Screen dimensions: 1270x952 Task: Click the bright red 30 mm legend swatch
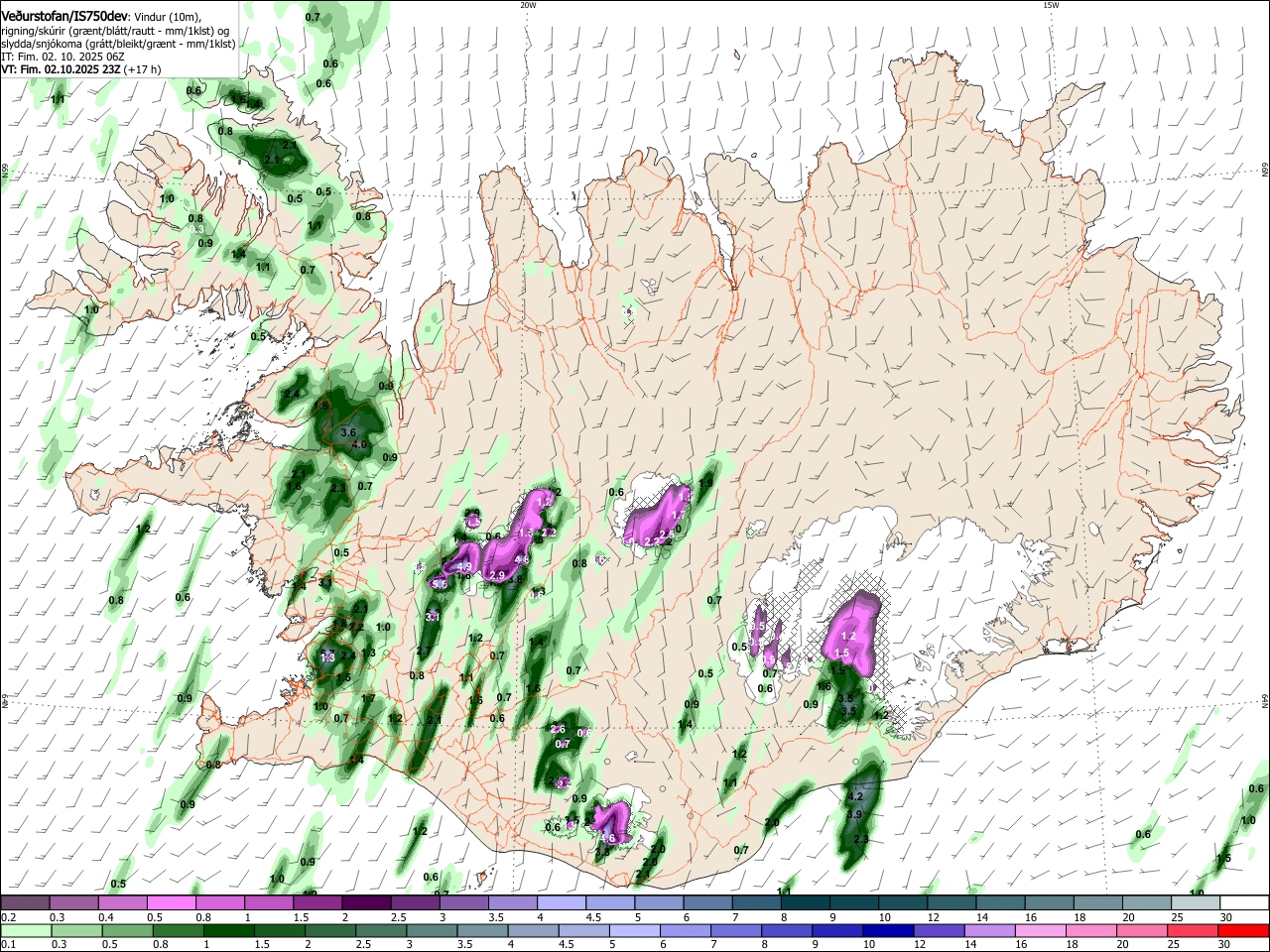click(x=1243, y=931)
